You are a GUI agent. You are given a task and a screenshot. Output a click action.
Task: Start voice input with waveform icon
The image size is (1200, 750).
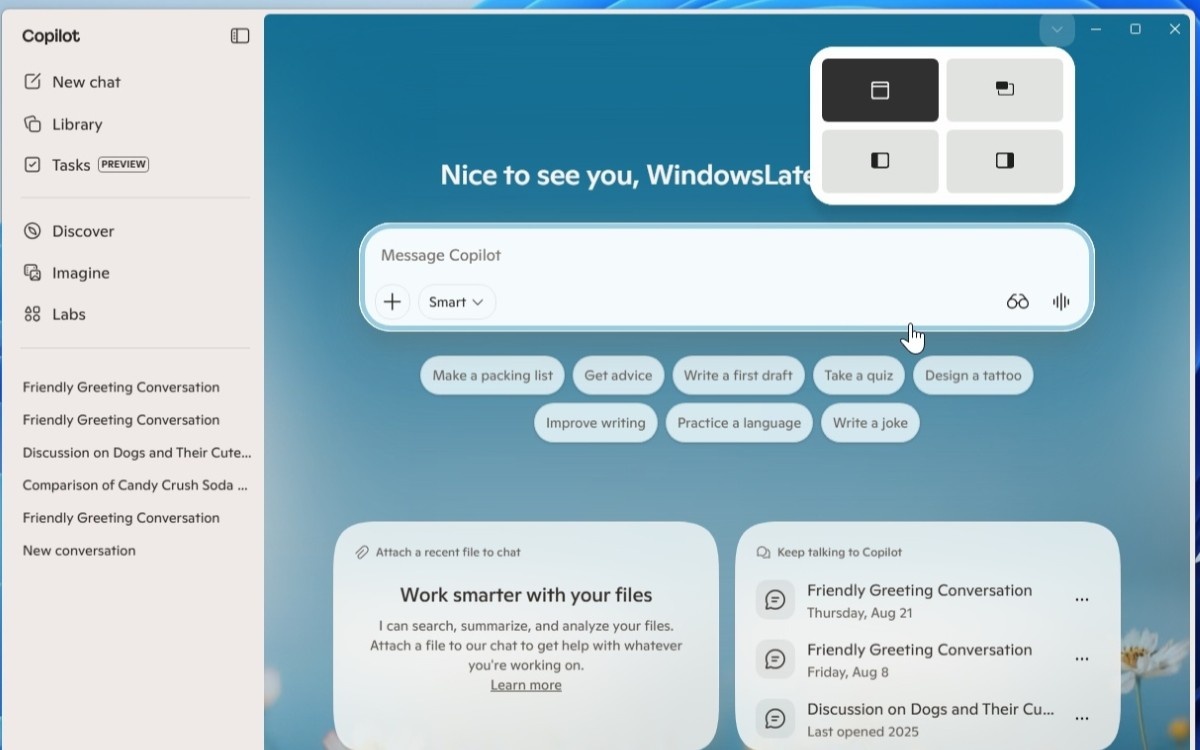[1061, 302]
